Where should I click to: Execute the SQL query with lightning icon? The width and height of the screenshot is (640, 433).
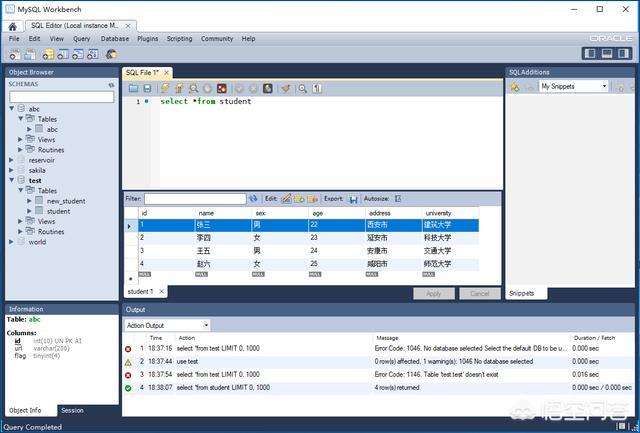click(165, 88)
